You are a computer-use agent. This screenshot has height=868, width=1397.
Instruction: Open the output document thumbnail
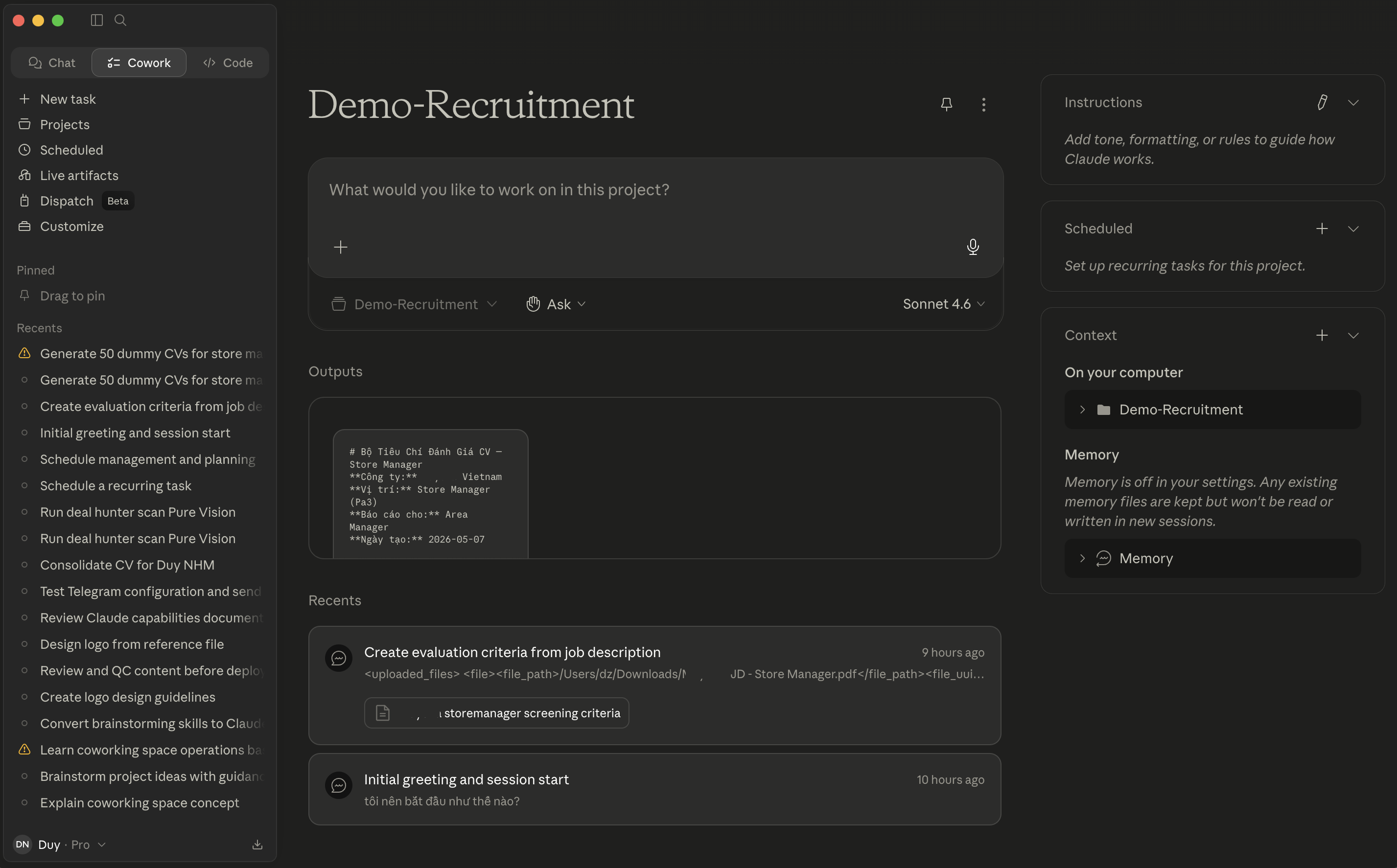click(x=430, y=494)
